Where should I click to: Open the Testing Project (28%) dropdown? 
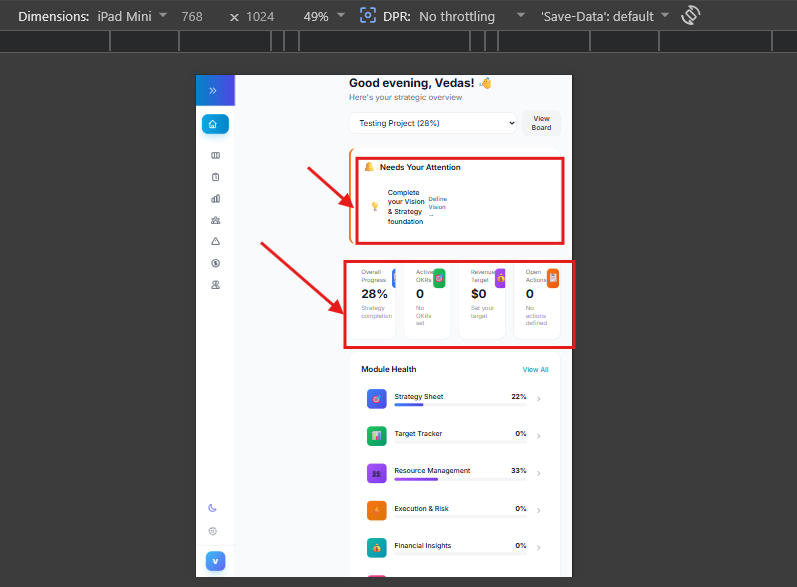click(433, 123)
